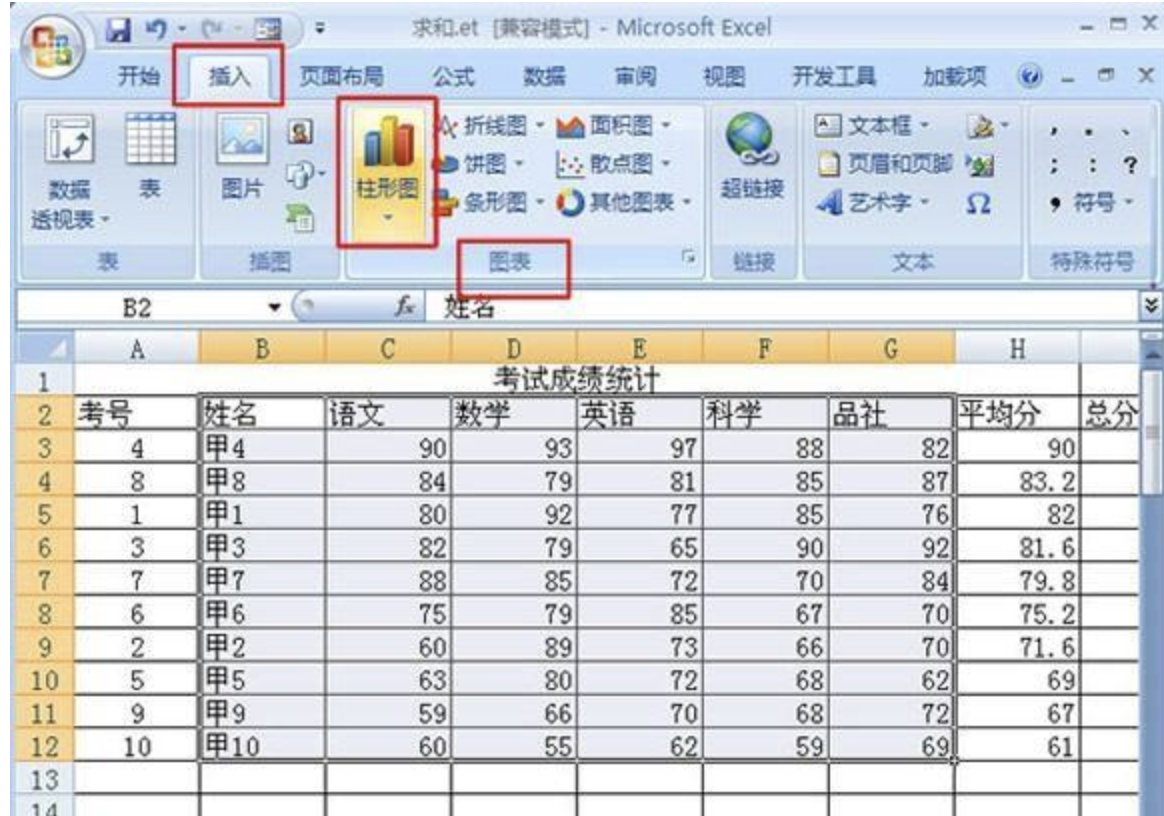Insert a PivotTable (数据透视表)

pyautogui.click(x=70, y=172)
